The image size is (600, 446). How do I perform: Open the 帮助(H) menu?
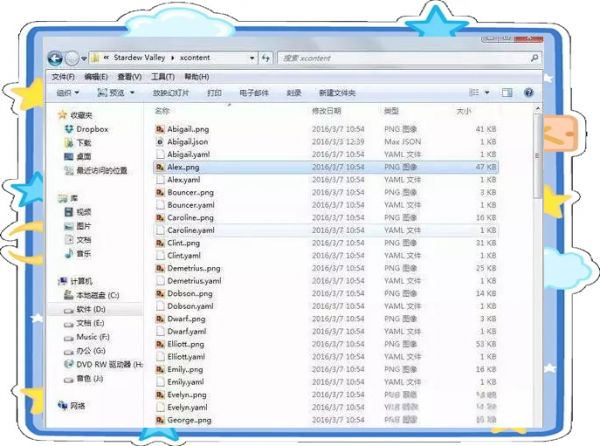196,77
